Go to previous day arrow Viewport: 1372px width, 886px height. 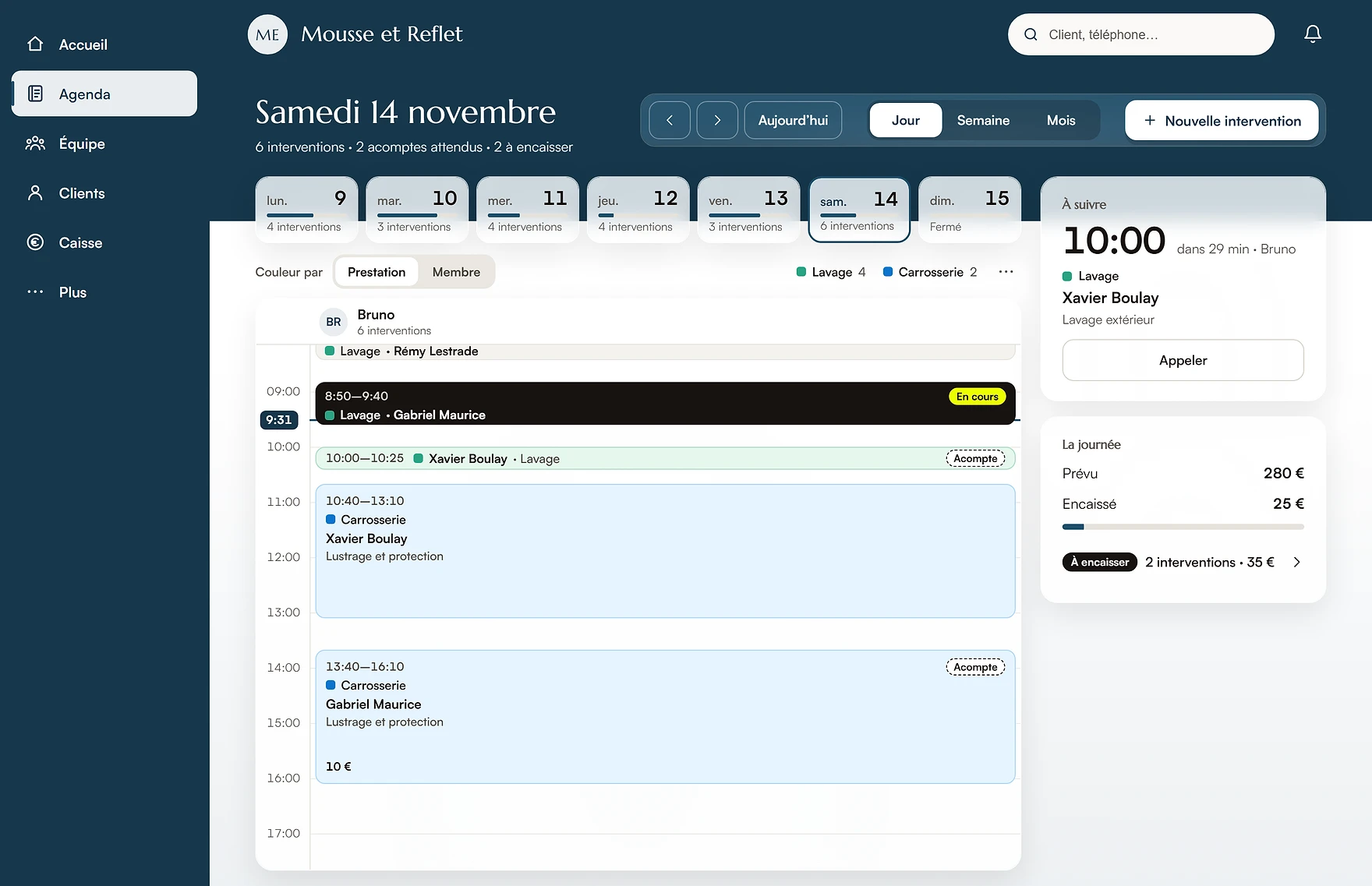[x=670, y=120]
